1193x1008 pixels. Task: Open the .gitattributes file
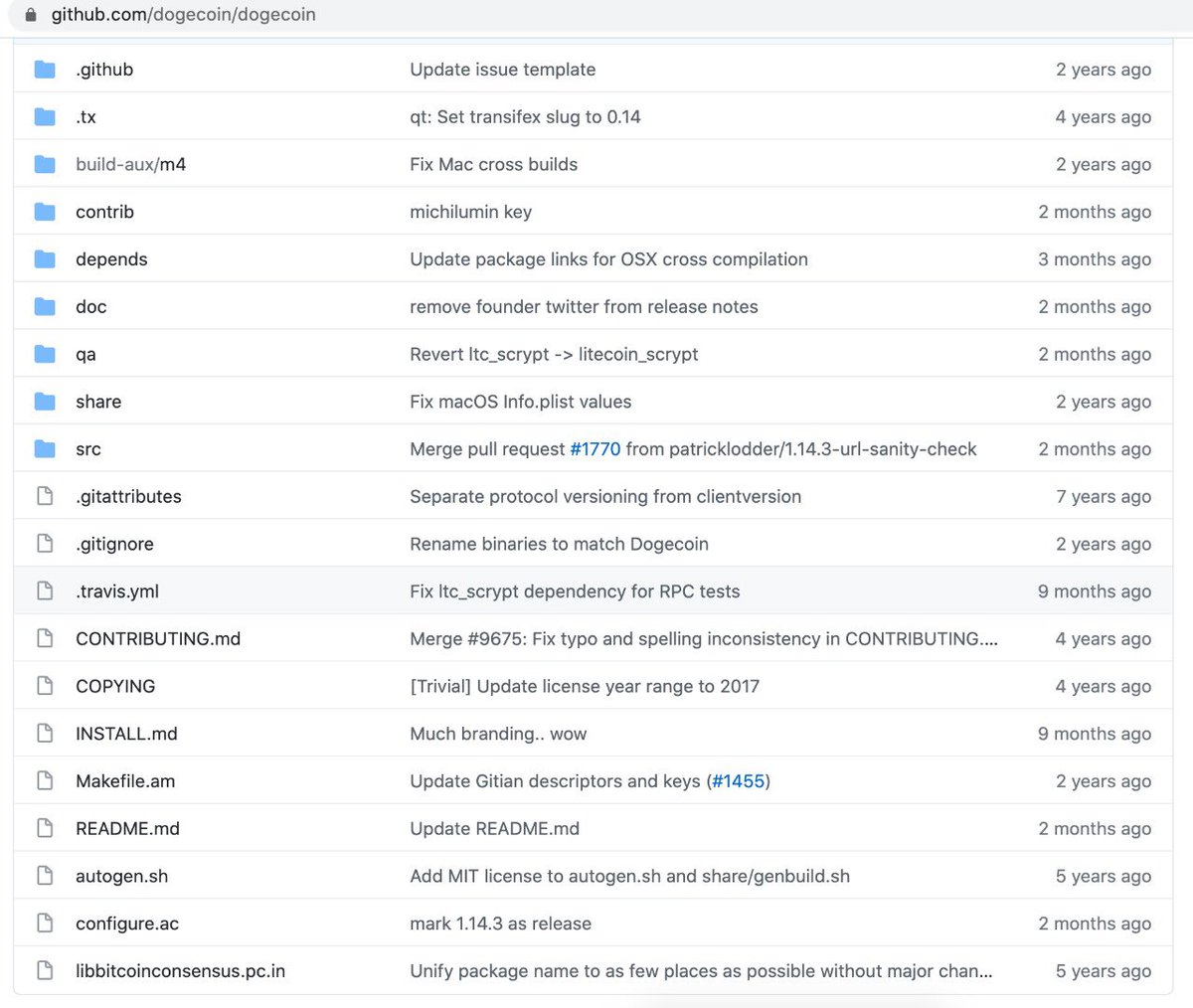[128, 496]
